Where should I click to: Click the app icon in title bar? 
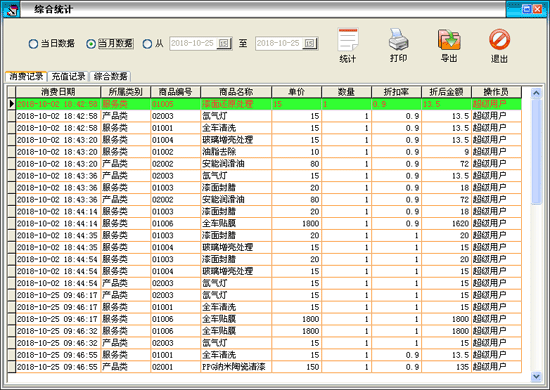(x=11, y=9)
